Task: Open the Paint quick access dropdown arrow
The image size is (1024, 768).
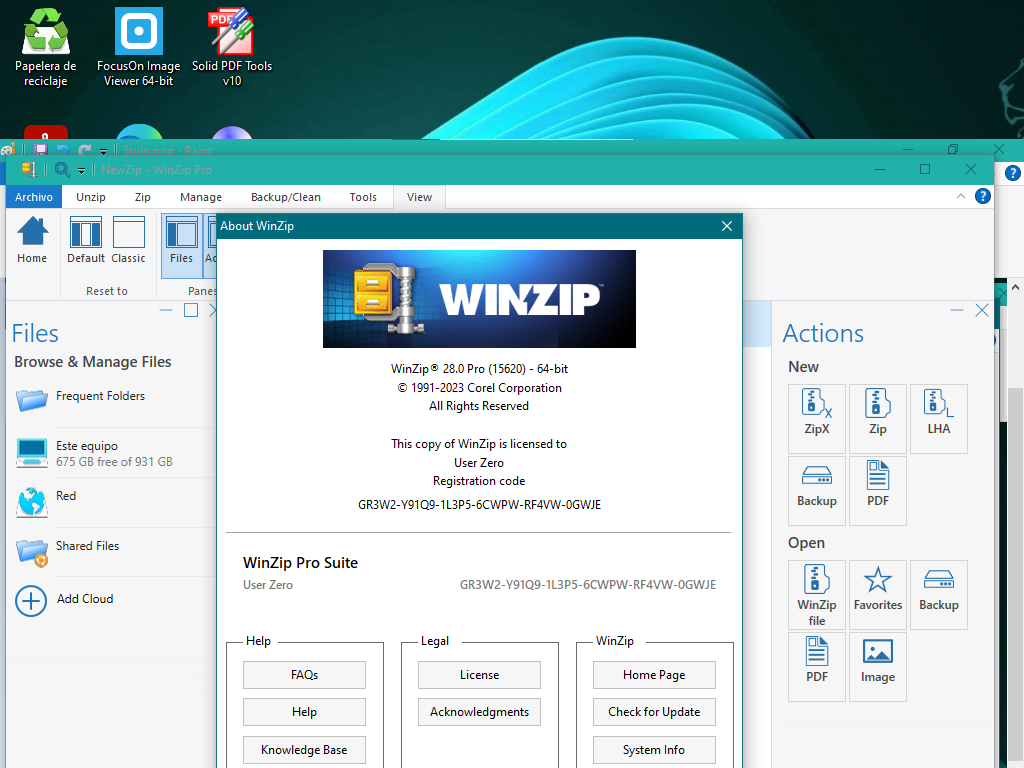Action: (103, 151)
